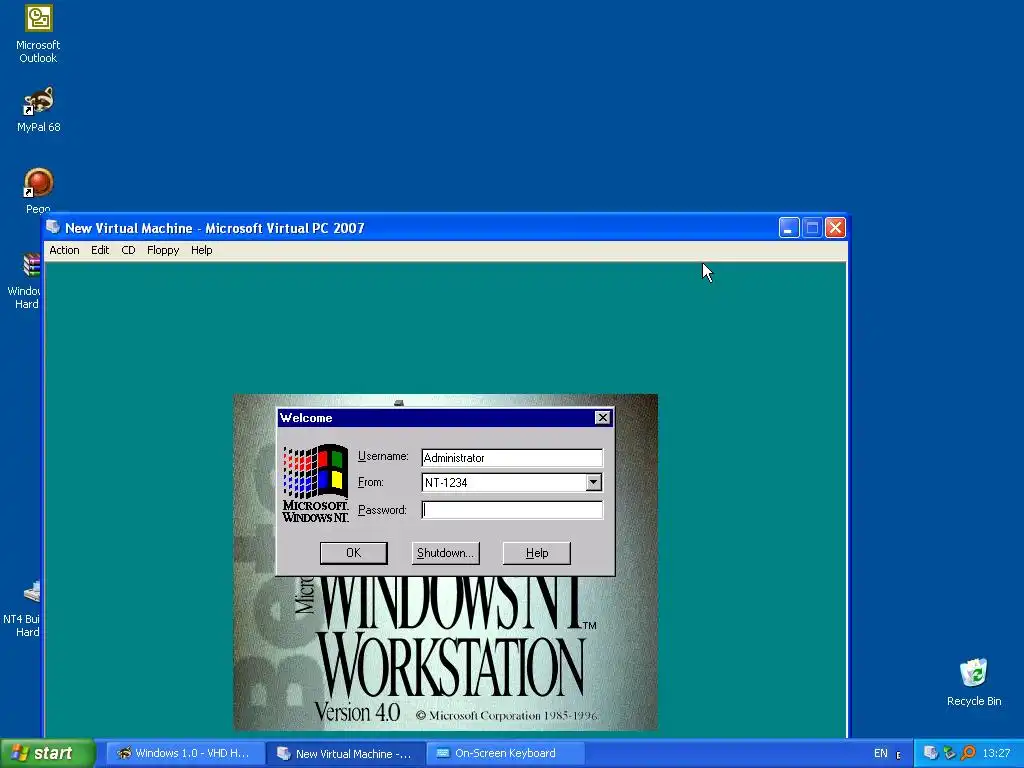The height and width of the screenshot is (768, 1024).
Task: Click OK in the Welcome dialog
Action: [353, 553]
